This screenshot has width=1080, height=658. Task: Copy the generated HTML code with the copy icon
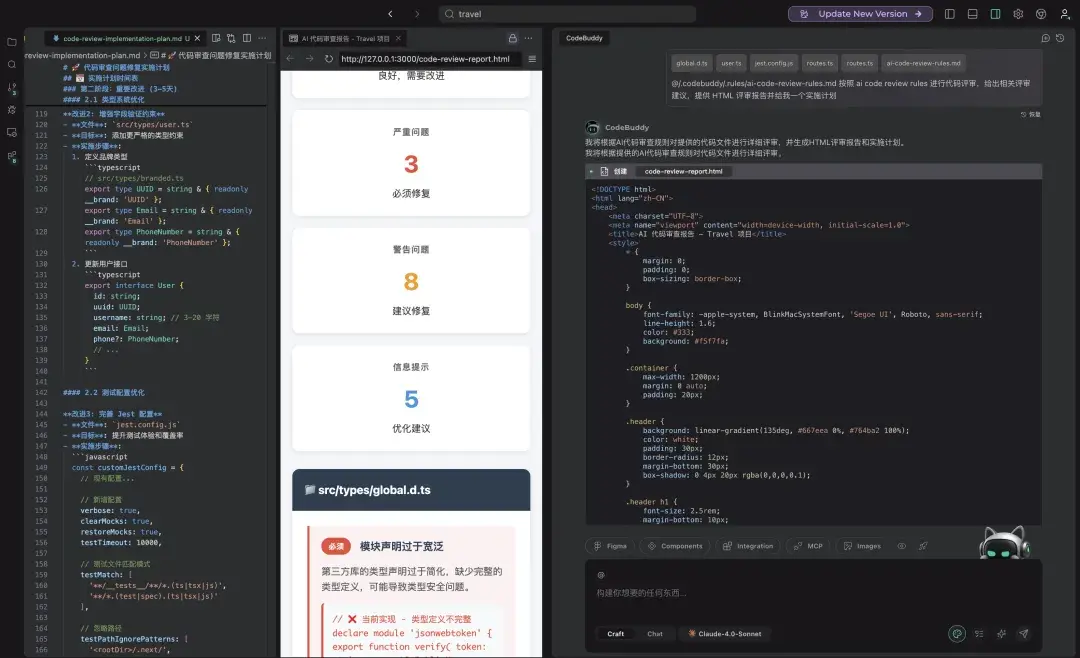(x=605, y=171)
